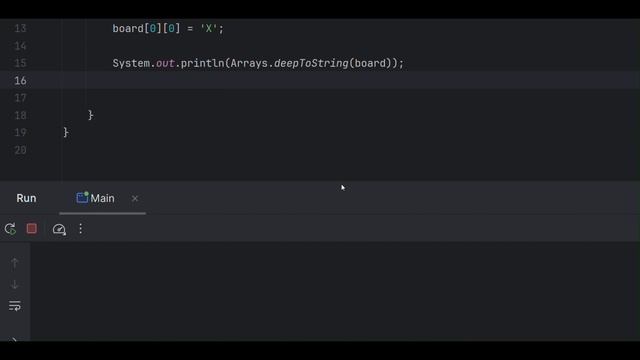
Task: Jump up in console output
Action: pos(15,263)
